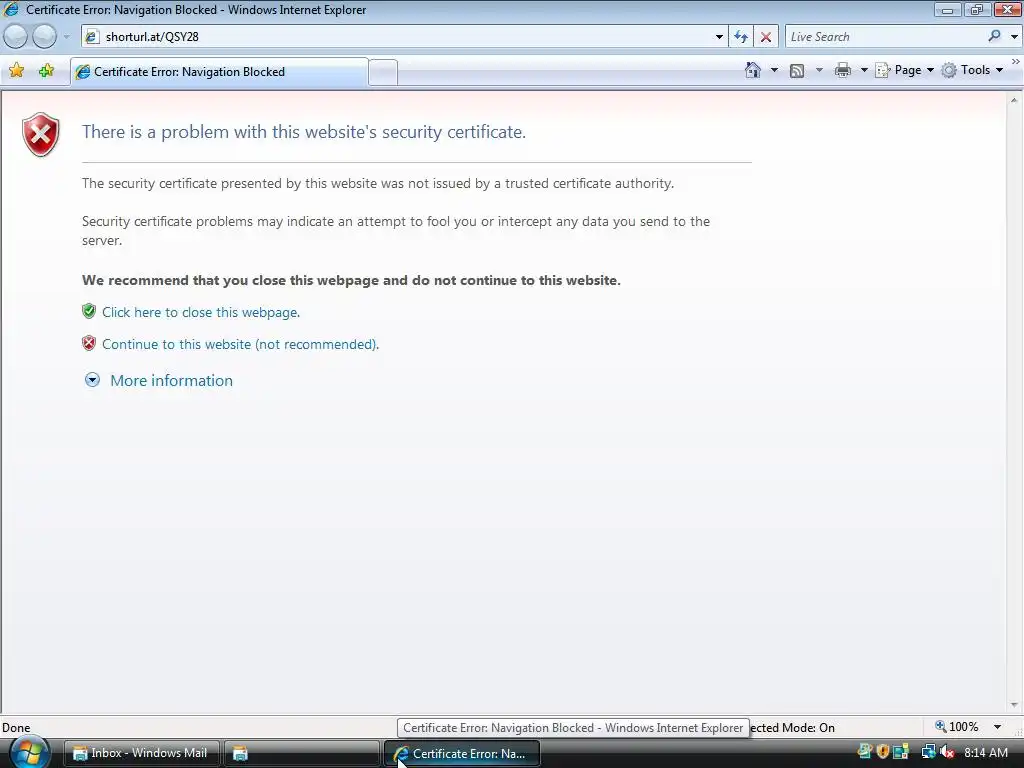Click the Internet Explorer title bar icon

pos(11,9)
